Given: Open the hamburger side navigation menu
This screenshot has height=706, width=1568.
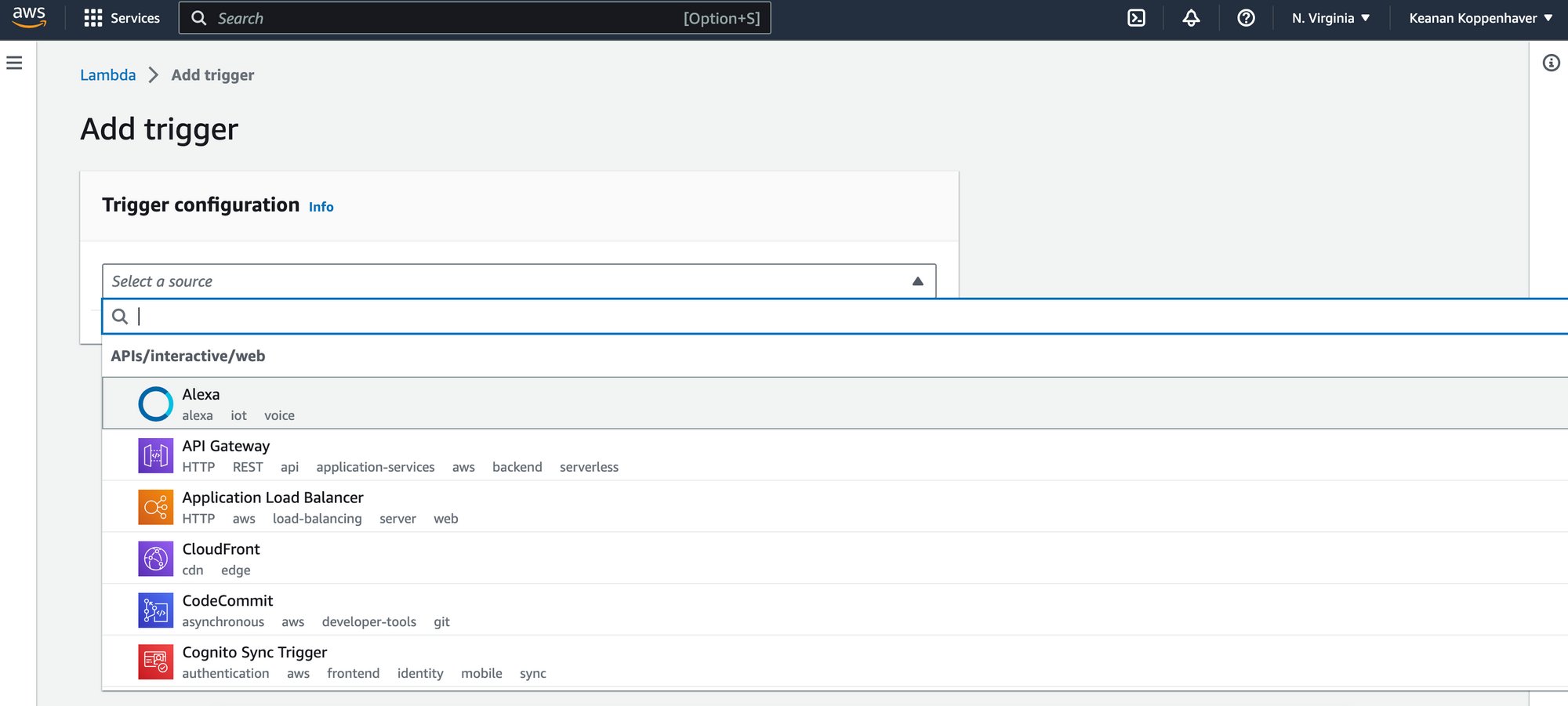Looking at the screenshot, I should 14,63.
